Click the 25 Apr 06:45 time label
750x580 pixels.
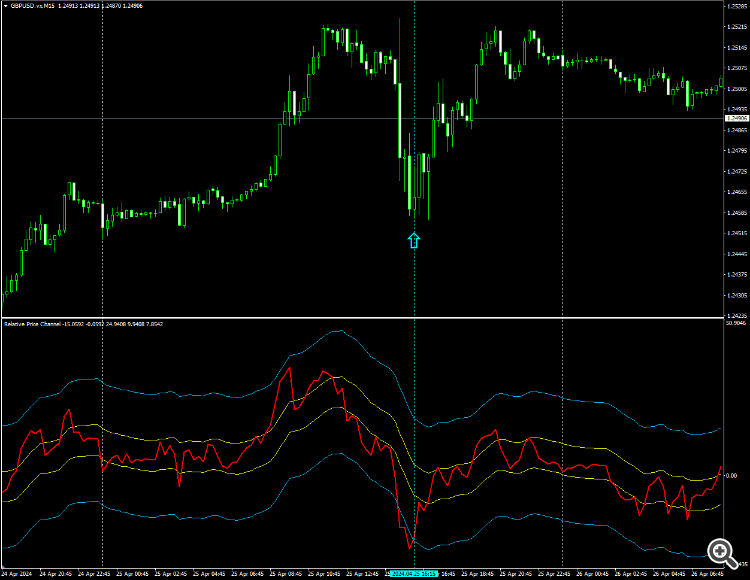(x=247, y=574)
